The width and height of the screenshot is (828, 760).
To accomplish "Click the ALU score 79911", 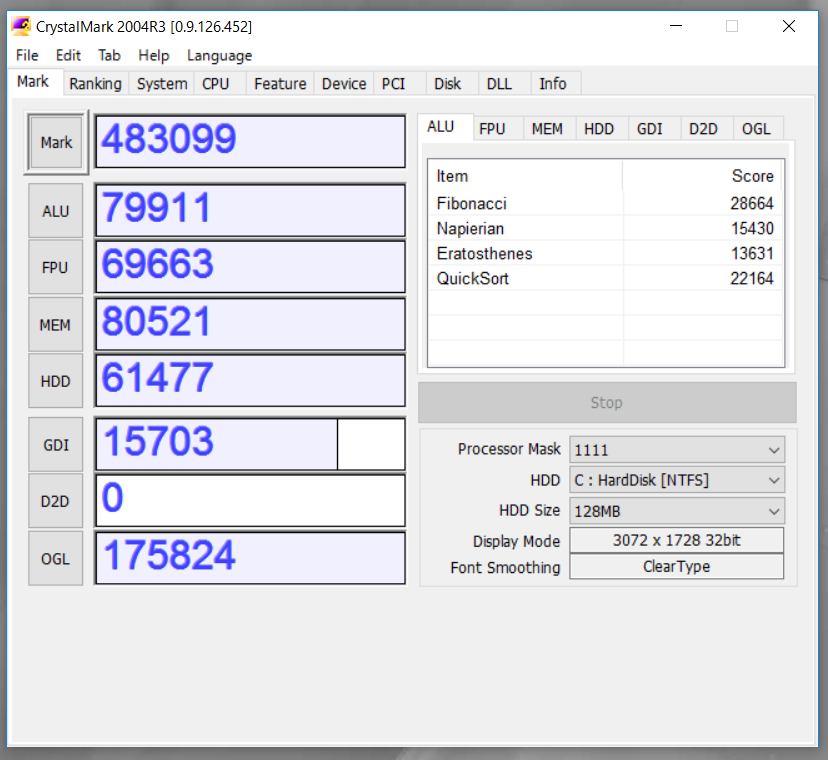I will point(250,210).
